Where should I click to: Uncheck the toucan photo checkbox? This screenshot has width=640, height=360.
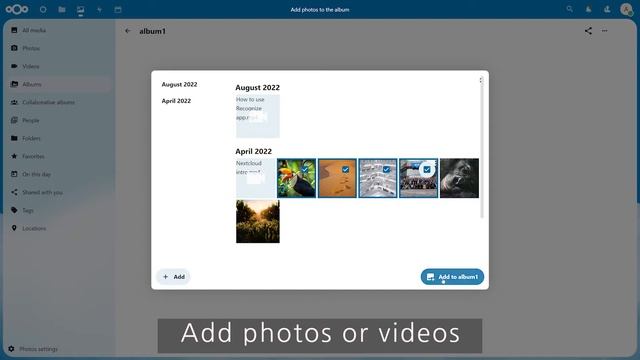304,169
